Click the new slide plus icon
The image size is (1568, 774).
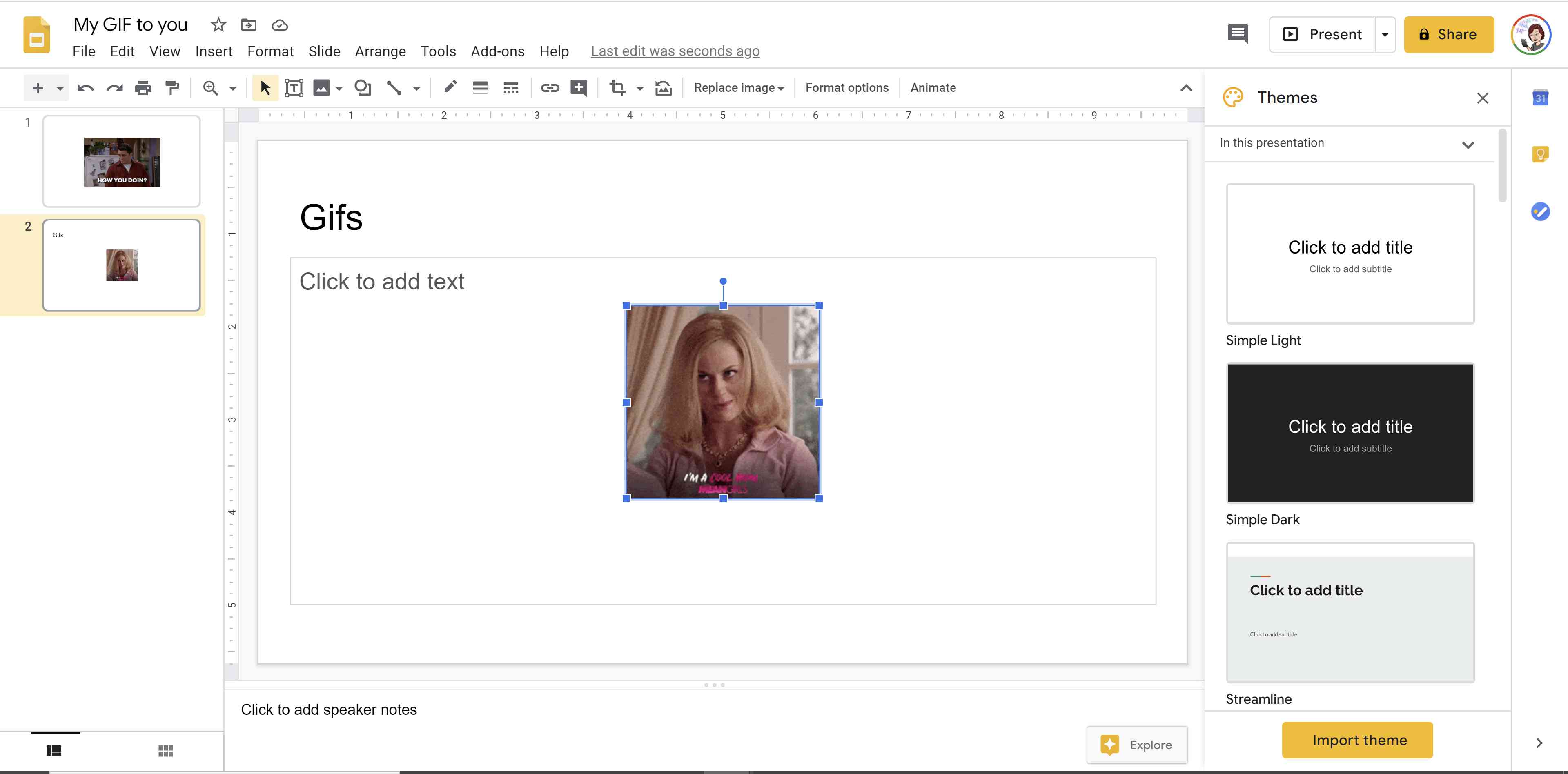click(37, 88)
